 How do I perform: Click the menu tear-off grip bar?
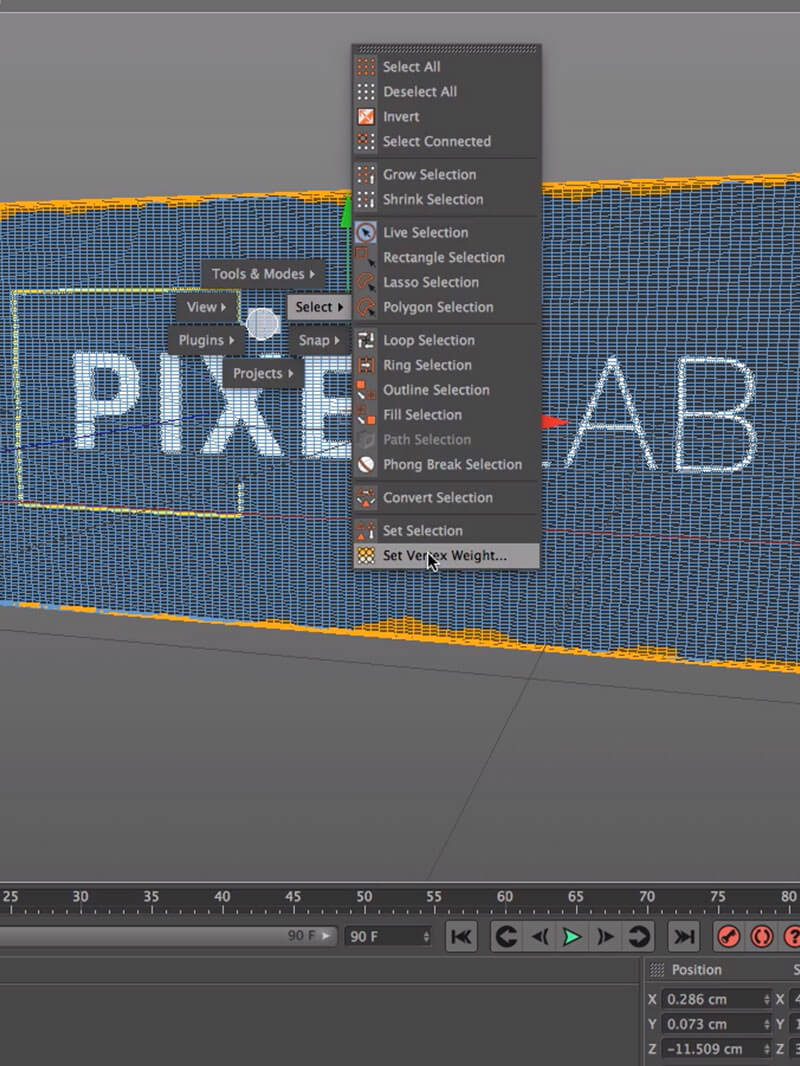point(447,49)
